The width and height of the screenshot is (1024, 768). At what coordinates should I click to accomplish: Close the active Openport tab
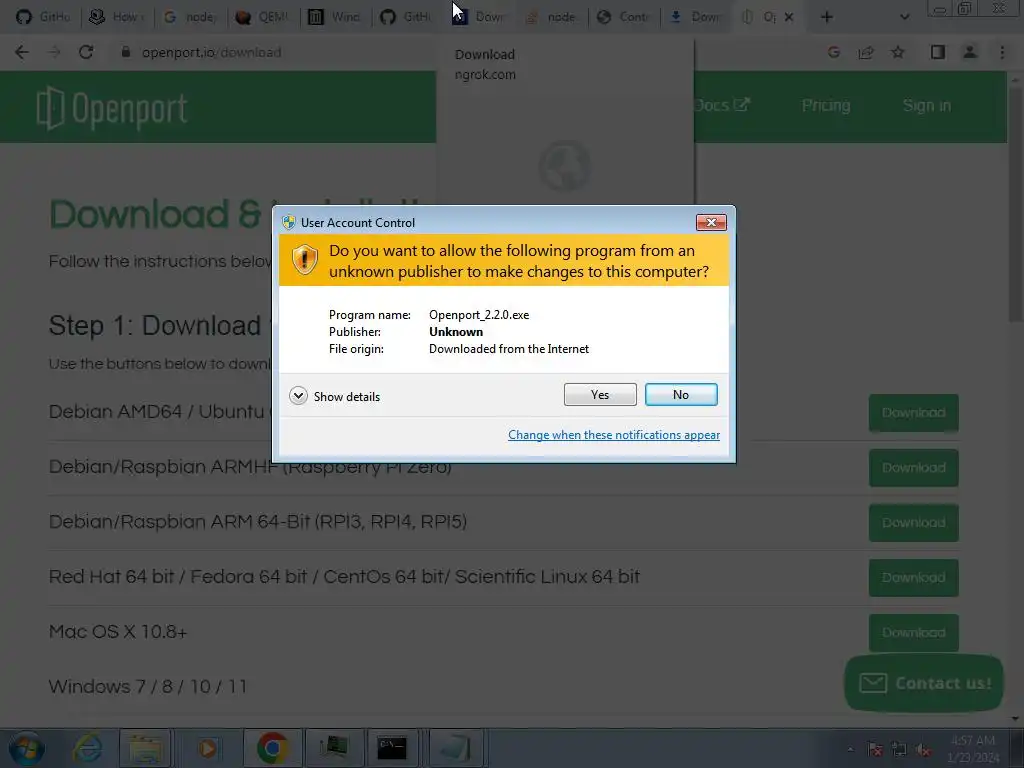789,18
